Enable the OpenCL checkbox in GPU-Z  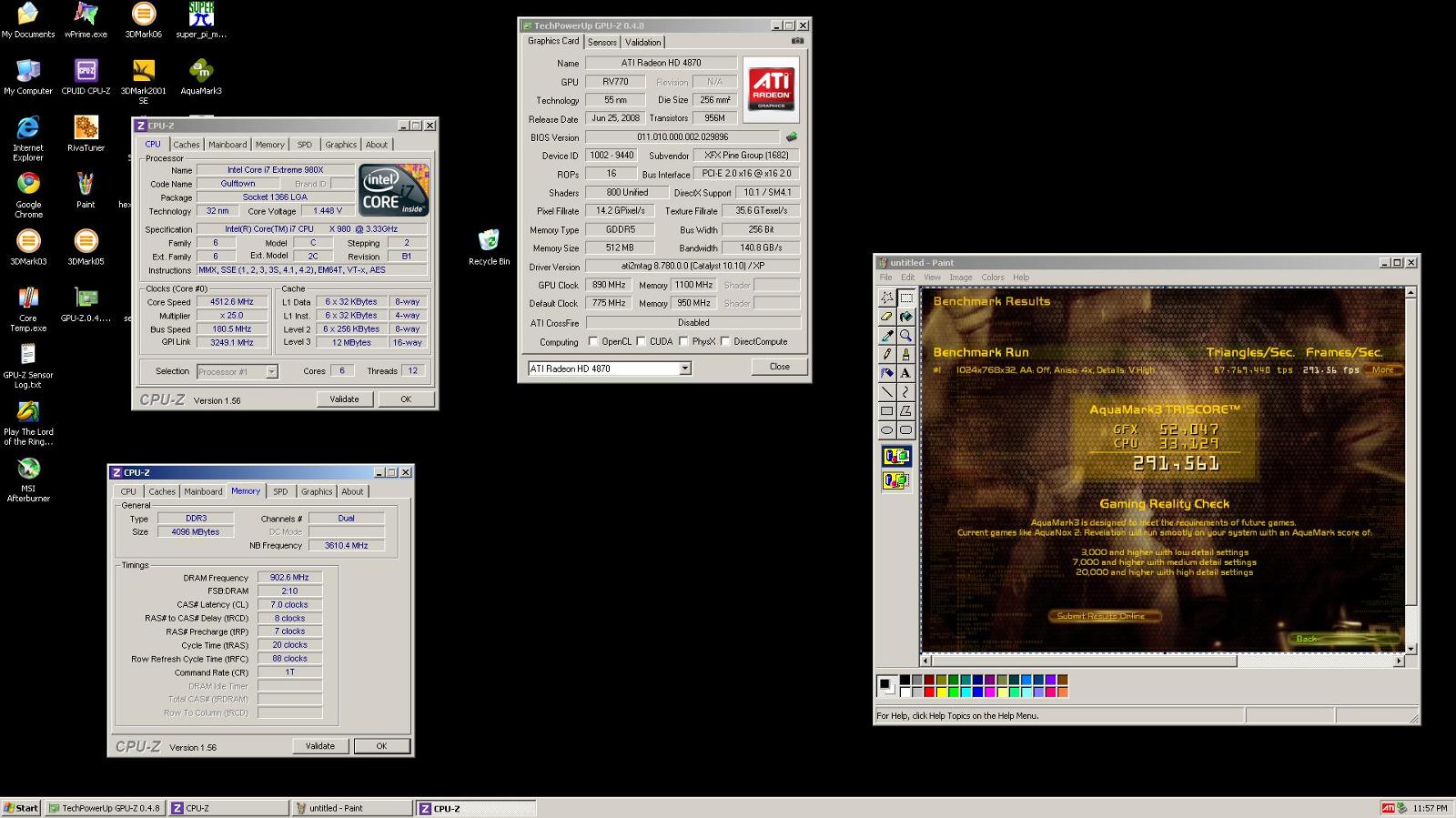[x=593, y=342]
